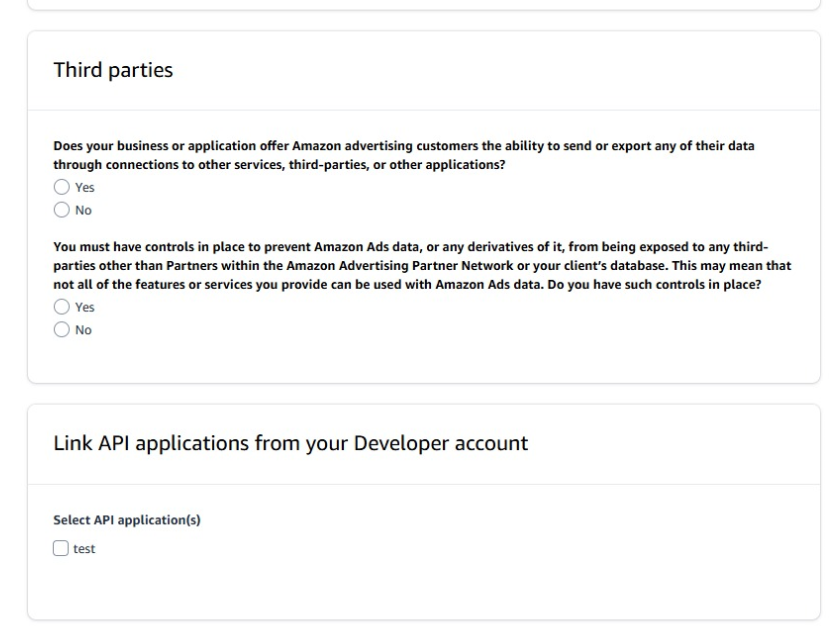The height and width of the screenshot is (626, 829).
Task: Select Yes for the data export question
Action: (62, 187)
